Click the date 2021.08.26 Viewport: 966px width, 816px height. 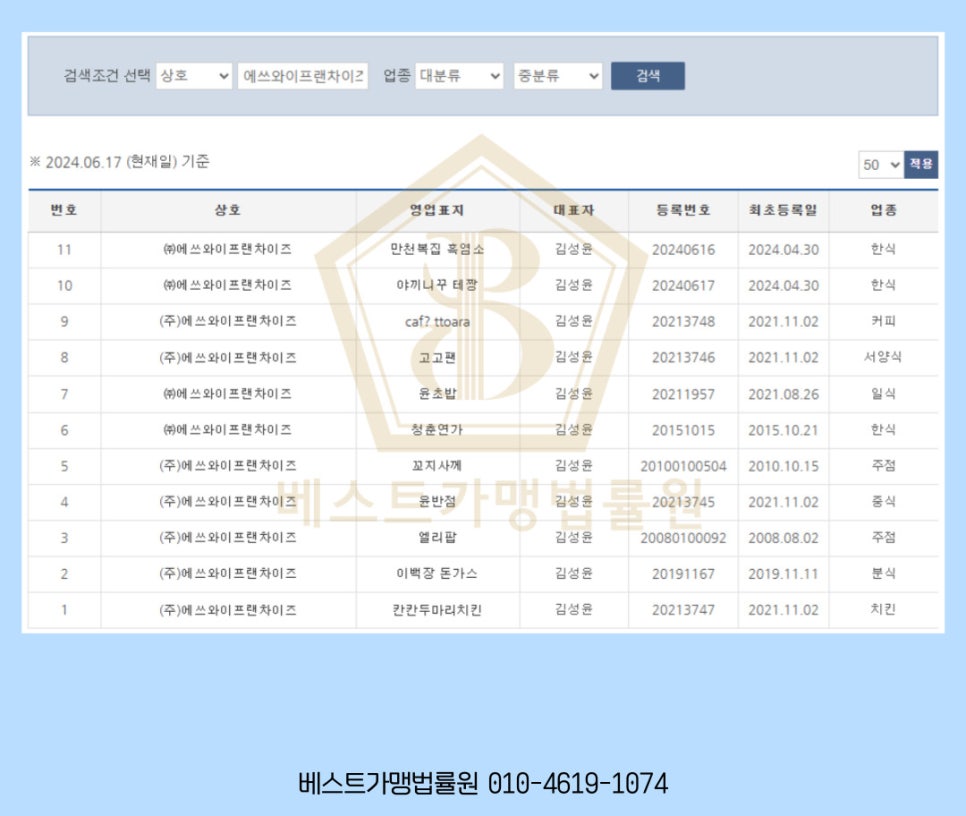click(783, 394)
